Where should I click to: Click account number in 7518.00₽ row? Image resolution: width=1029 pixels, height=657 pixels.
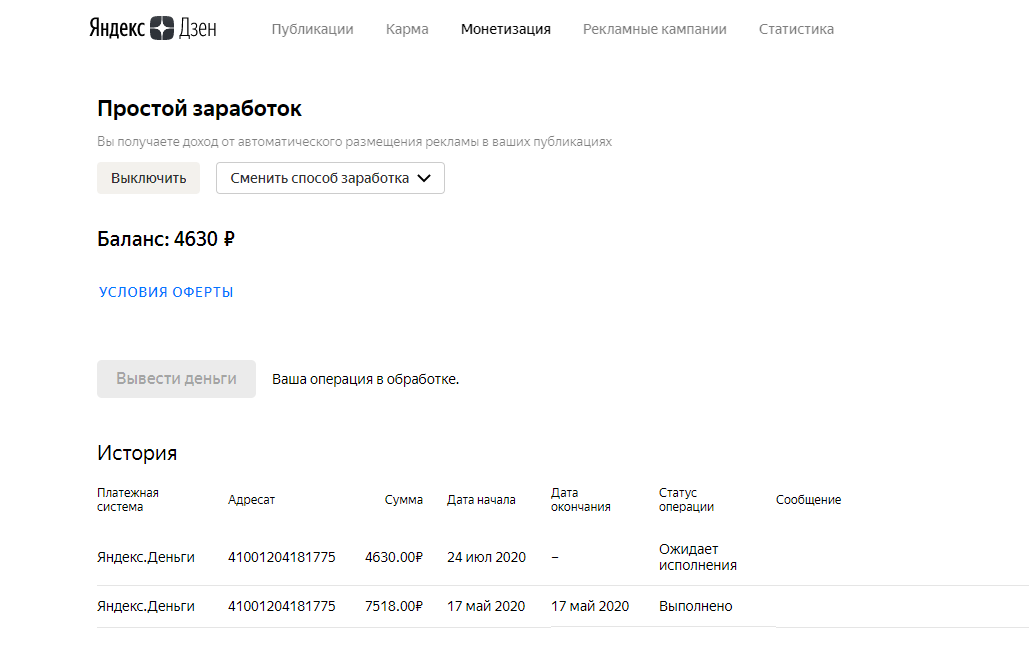[x=282, y=606]
